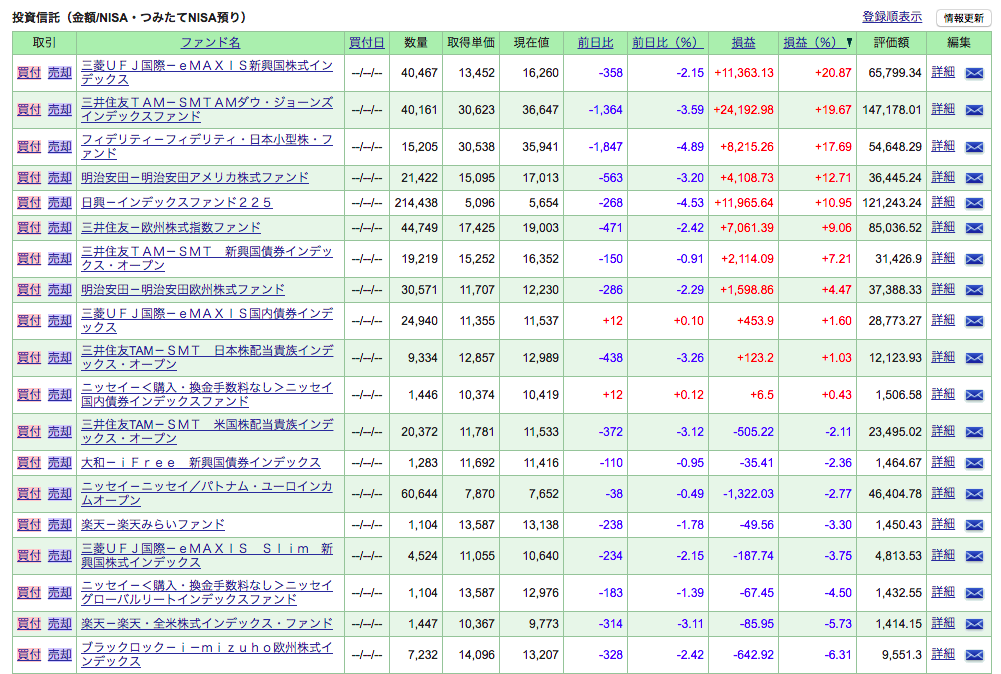Click 買付 for 楽天－楽天みらいファンド
This screenshot has height=674, width=1001.
29,525
